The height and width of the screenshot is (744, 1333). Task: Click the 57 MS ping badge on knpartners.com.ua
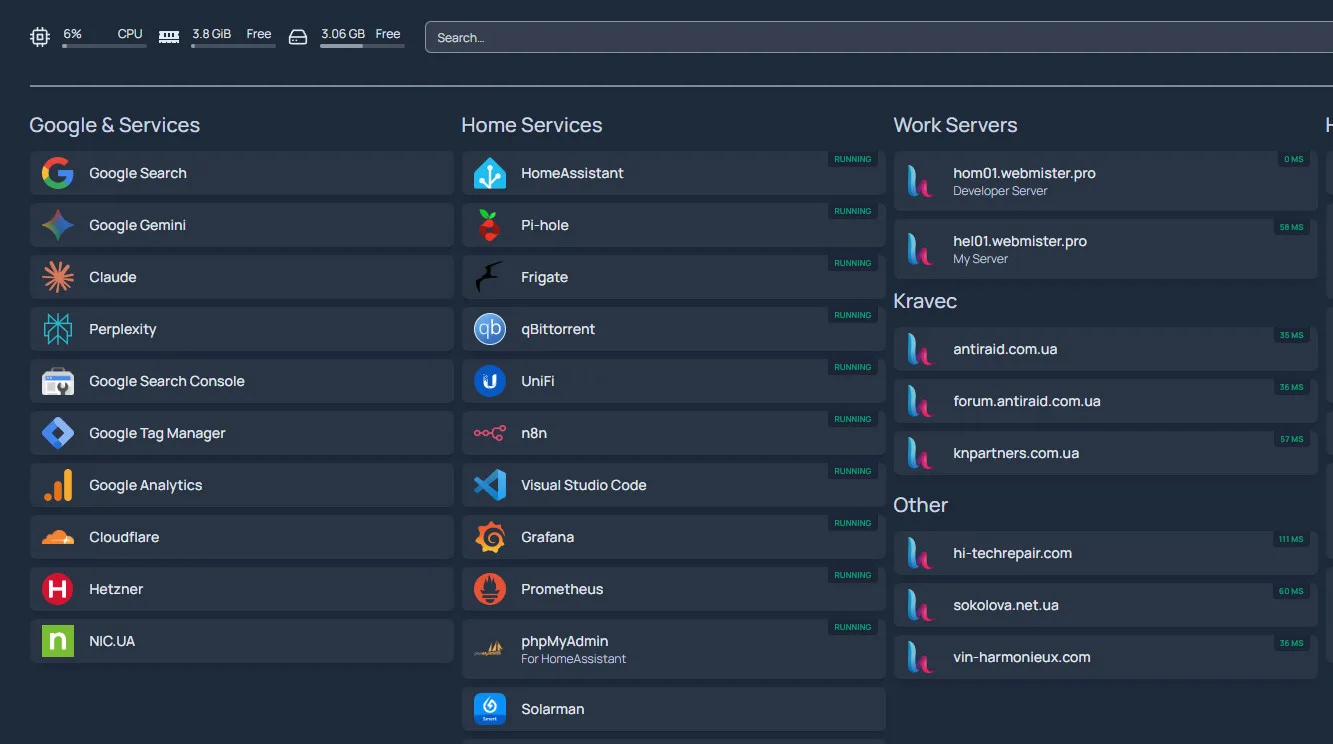point(1292,439)
